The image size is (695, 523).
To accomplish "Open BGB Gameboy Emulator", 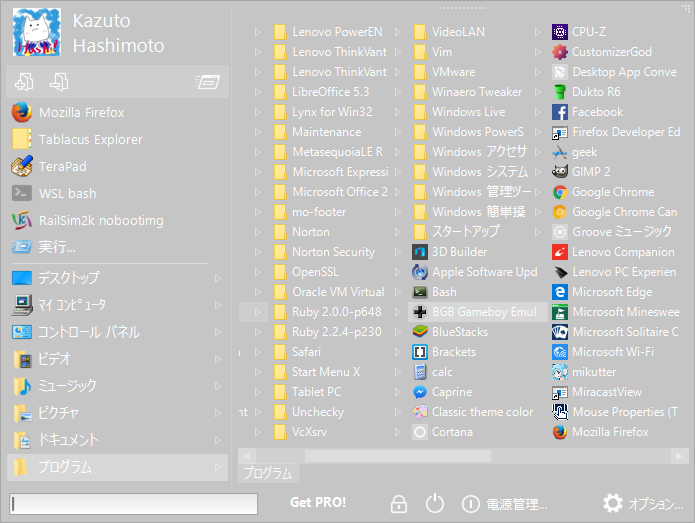I will tap(477, 312).
